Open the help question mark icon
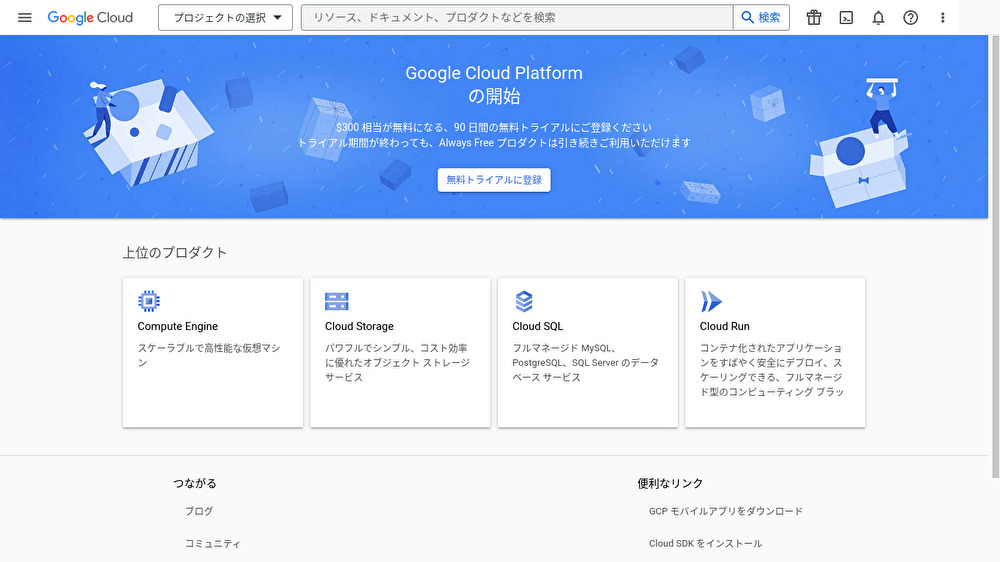Screen dimensions: 1000x562 coord(910,18)
